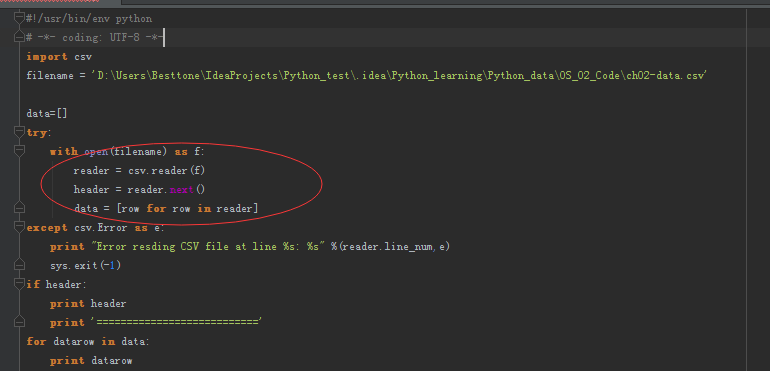770x371 pixels.
Task: Click 'for datarow in data:' loop line
Action: click(88, 342)
